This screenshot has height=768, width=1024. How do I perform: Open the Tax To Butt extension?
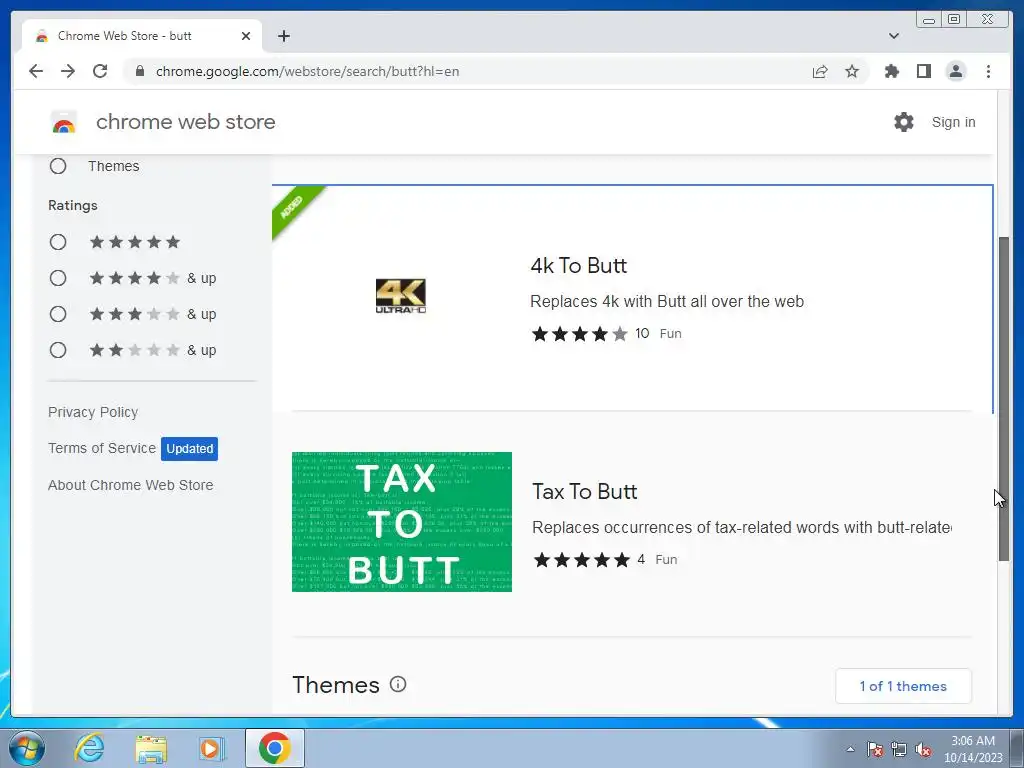point(584,492)
